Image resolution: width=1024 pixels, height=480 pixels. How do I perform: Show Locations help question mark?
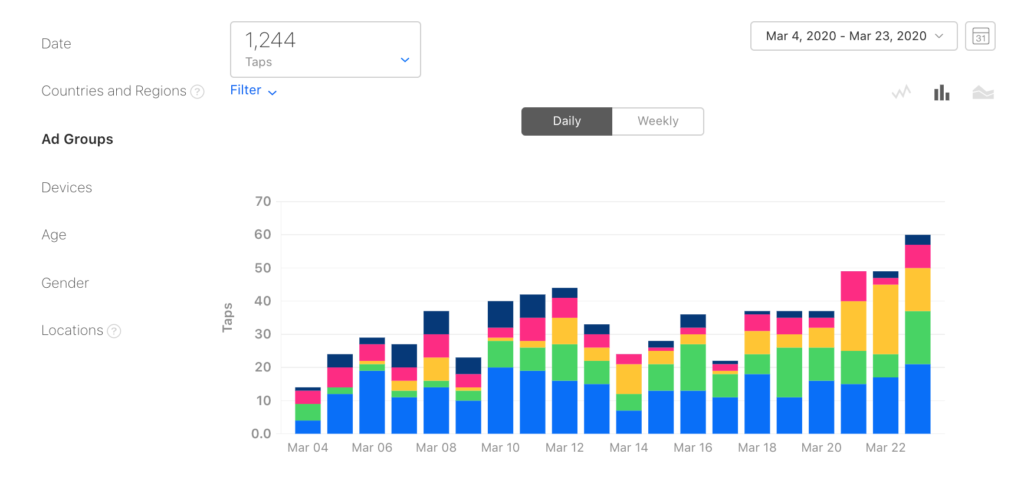tap(114, 331)
